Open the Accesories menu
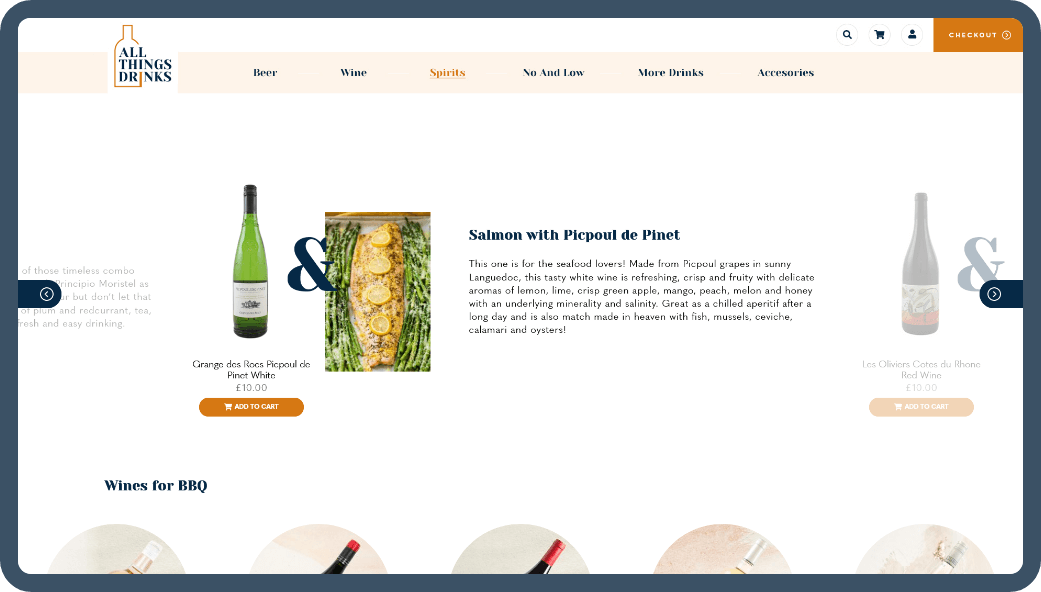 [785, 72]
